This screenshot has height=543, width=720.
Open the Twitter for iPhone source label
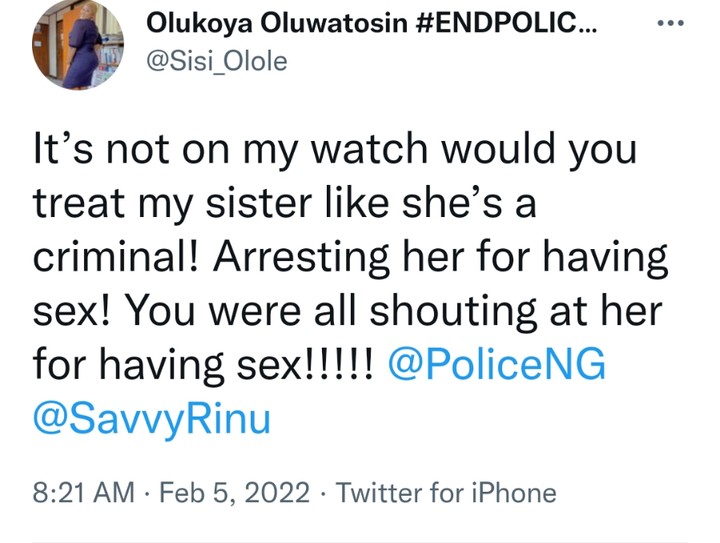445,492
